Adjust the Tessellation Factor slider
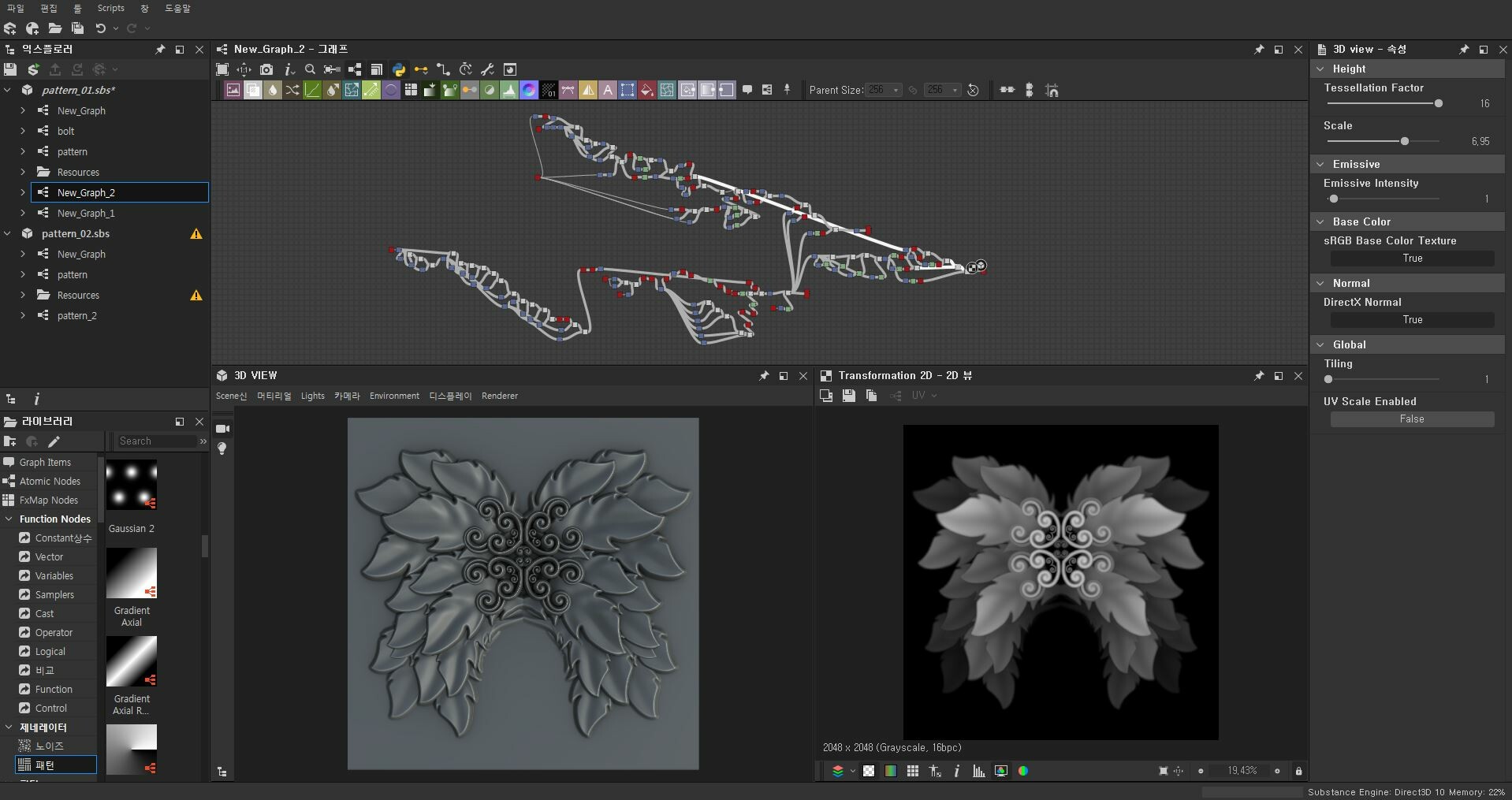The image size is (1512, 800). point(1438,103)
